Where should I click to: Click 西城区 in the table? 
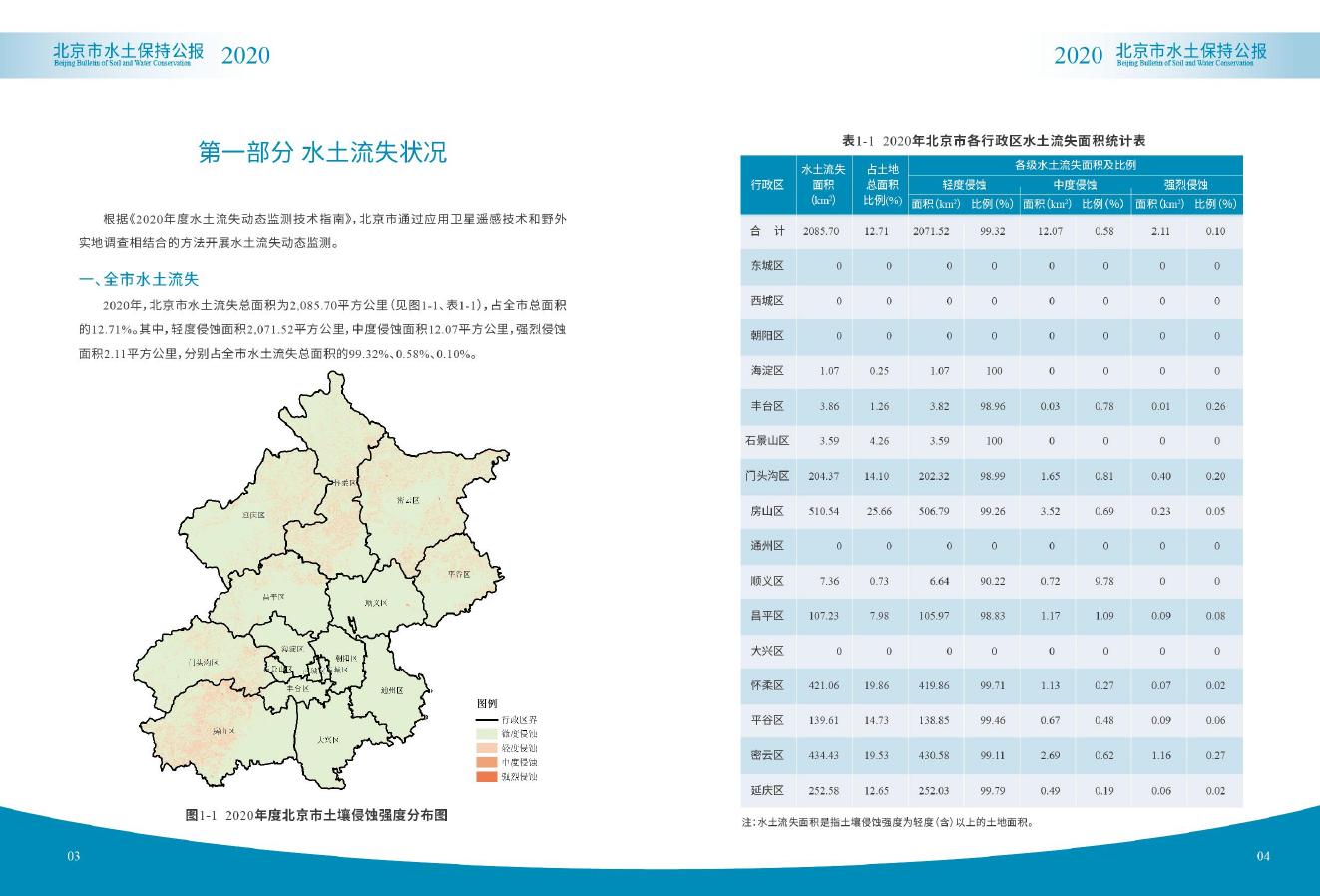(767, 301)
